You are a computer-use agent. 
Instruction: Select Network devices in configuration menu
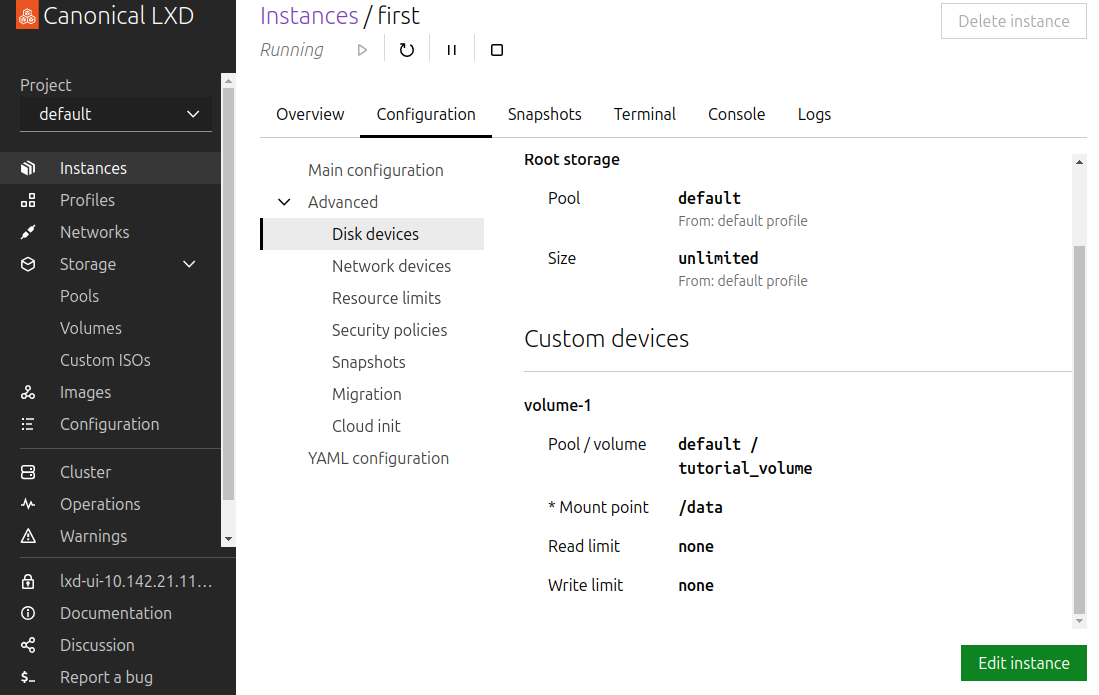(x=391, y=266)
